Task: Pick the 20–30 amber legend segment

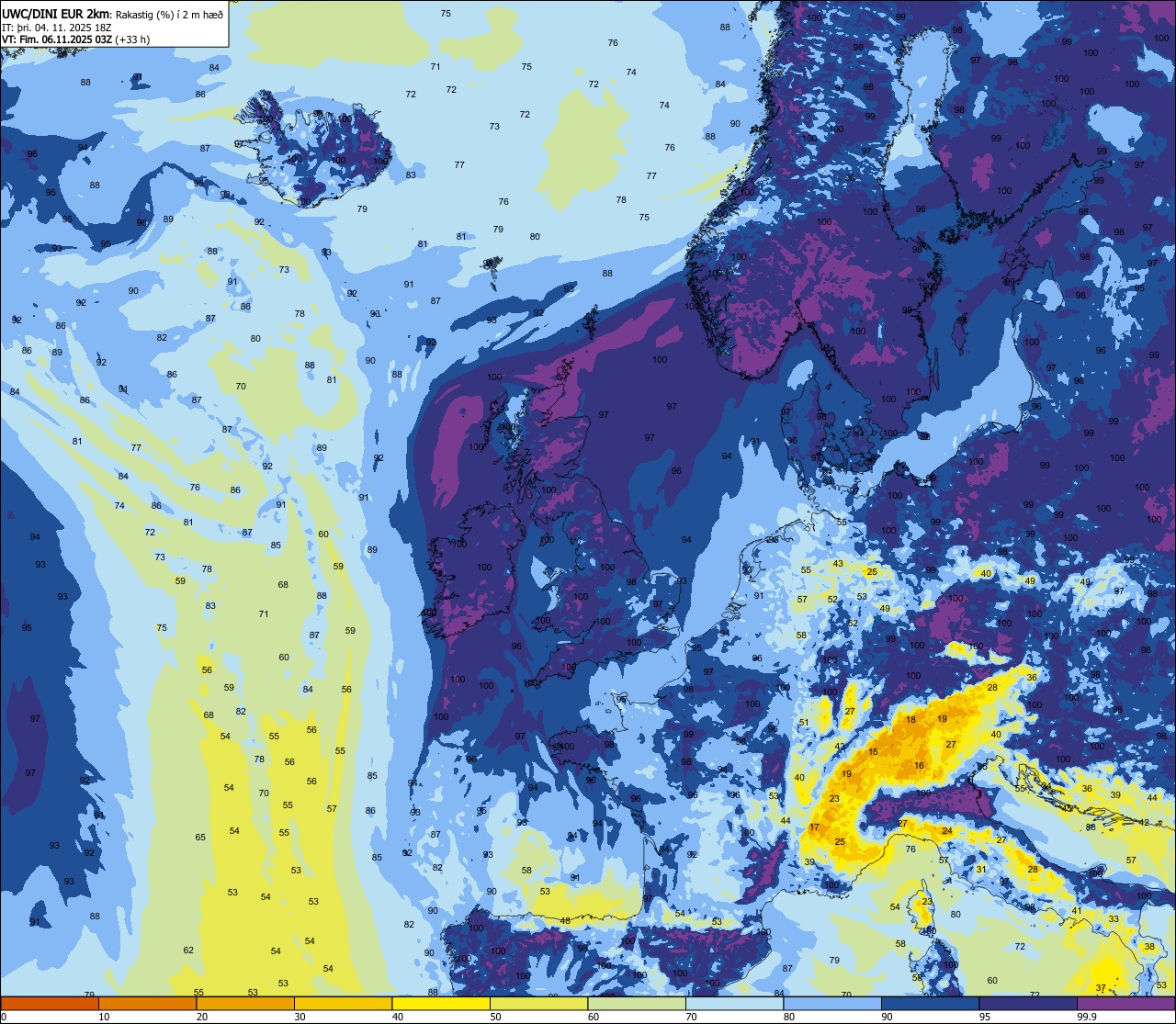Action: (245, 1003)
